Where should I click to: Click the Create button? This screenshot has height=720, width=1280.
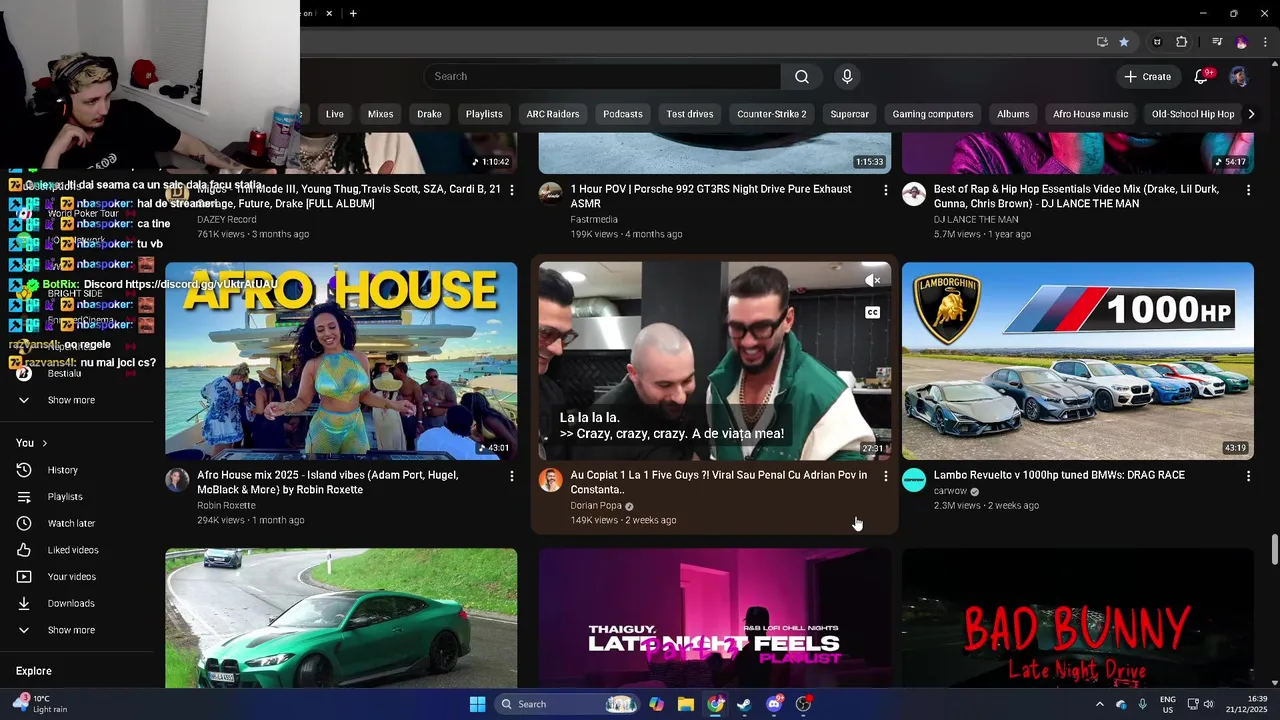pos(1147,77)
